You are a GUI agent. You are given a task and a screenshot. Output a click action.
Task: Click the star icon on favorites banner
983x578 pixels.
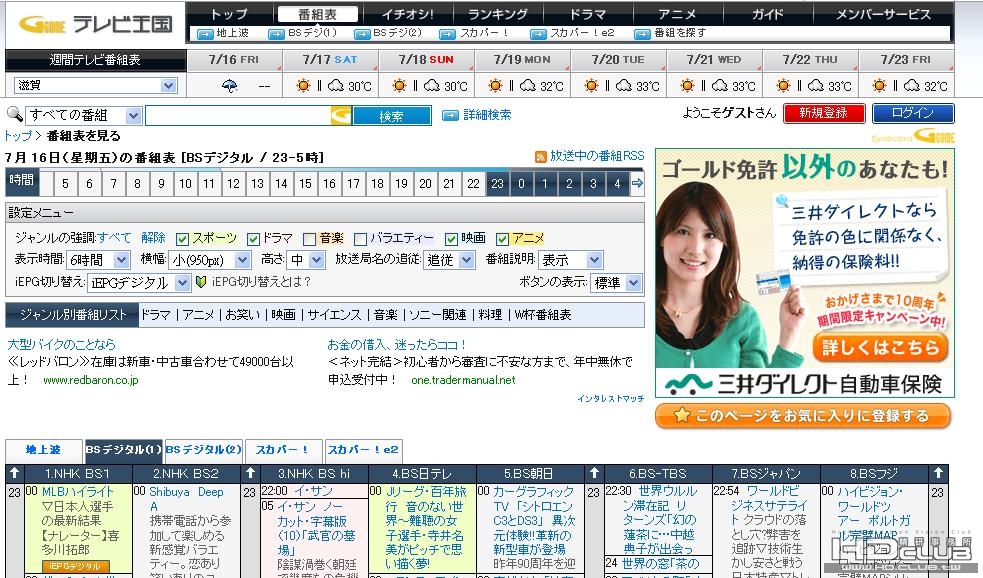[682, 415]
